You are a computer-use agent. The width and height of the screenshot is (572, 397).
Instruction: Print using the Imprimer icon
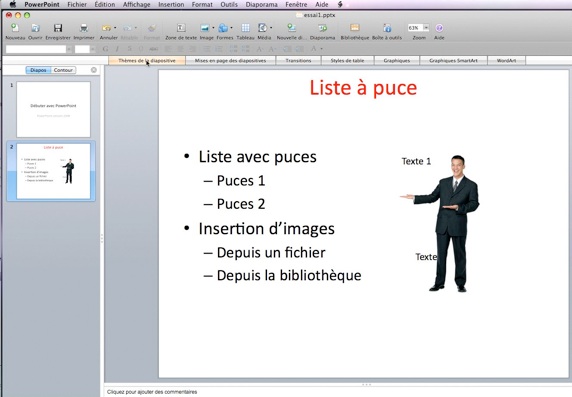(84, 28)
